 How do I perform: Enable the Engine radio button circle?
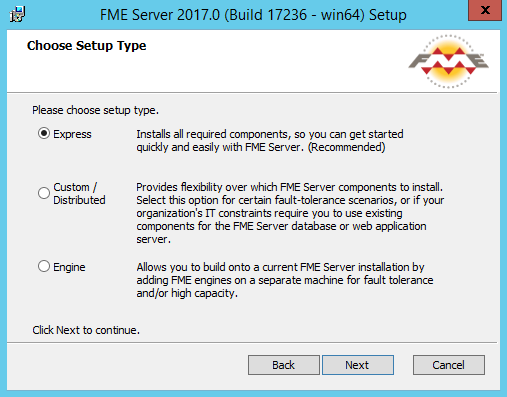[44, 266]
